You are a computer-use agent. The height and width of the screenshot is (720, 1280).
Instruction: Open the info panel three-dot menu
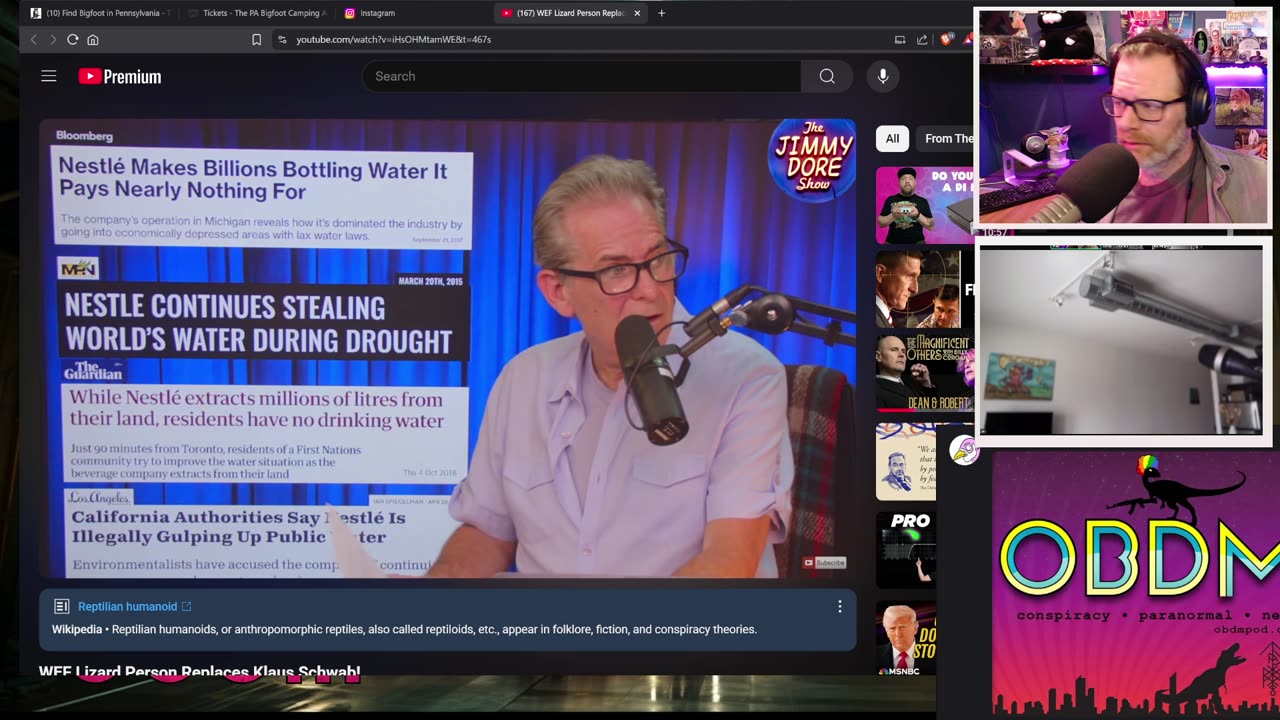pos(839,606)
